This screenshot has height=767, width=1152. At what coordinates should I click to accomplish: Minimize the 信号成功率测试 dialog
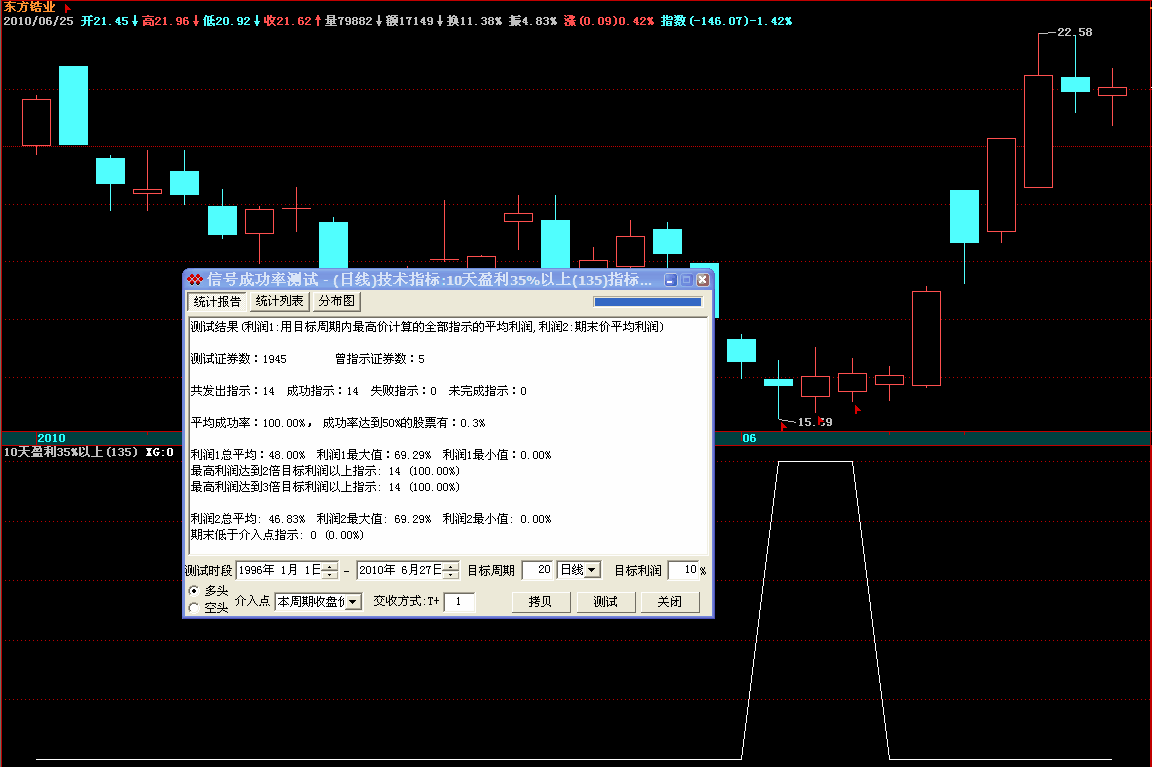[x=671, y=280]
